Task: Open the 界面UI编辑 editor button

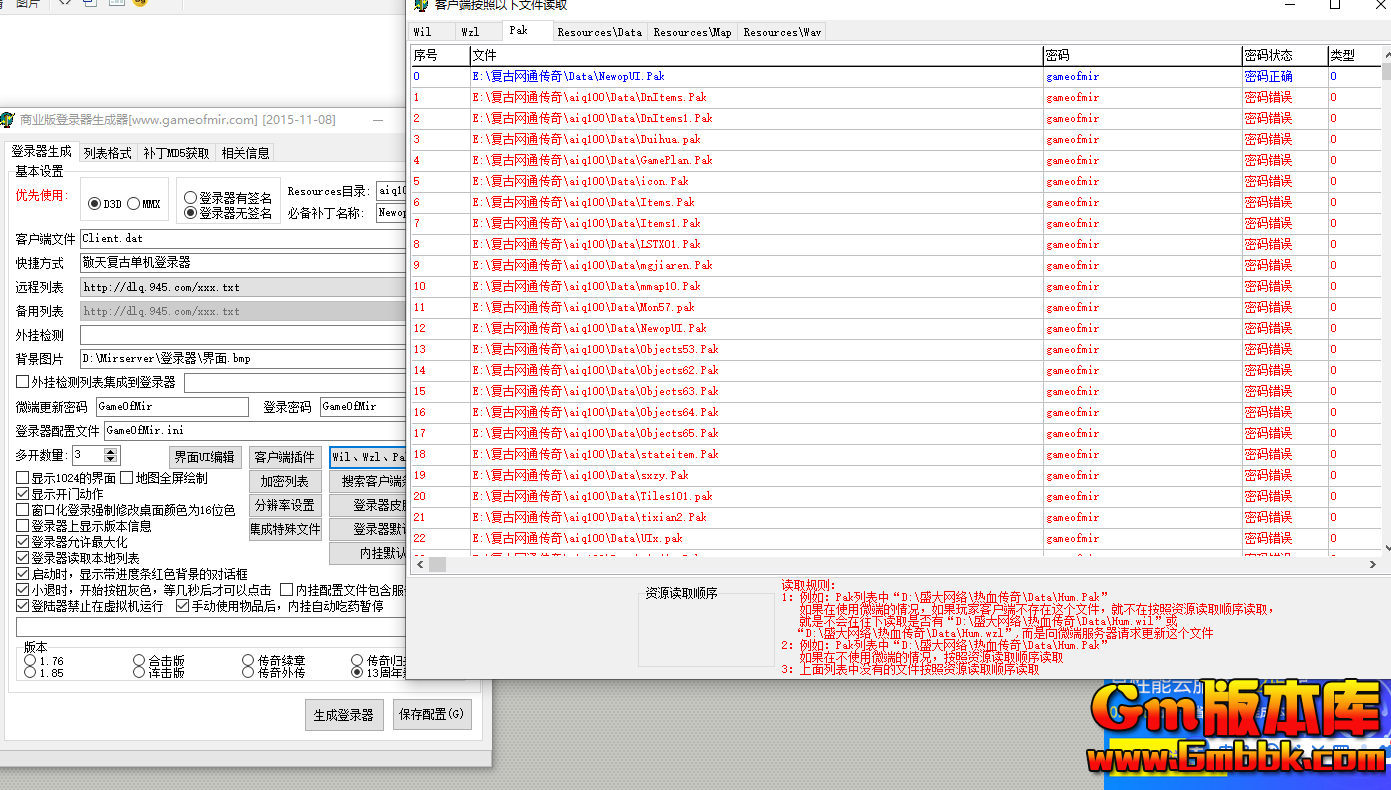Action: (x=205, y=457)
